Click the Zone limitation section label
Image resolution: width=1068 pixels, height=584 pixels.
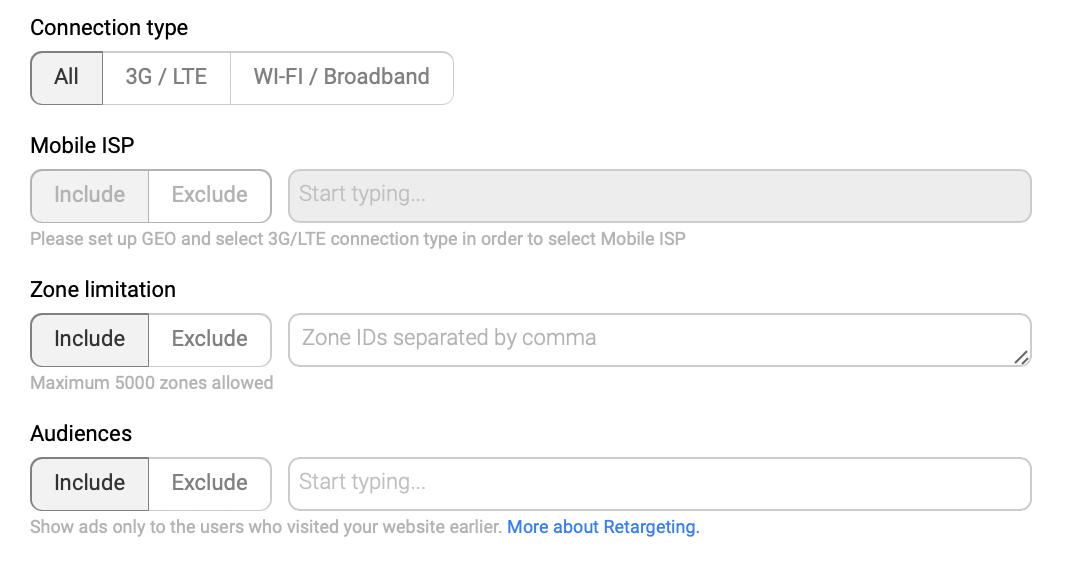pyautogui.click(x=103, y=290)
